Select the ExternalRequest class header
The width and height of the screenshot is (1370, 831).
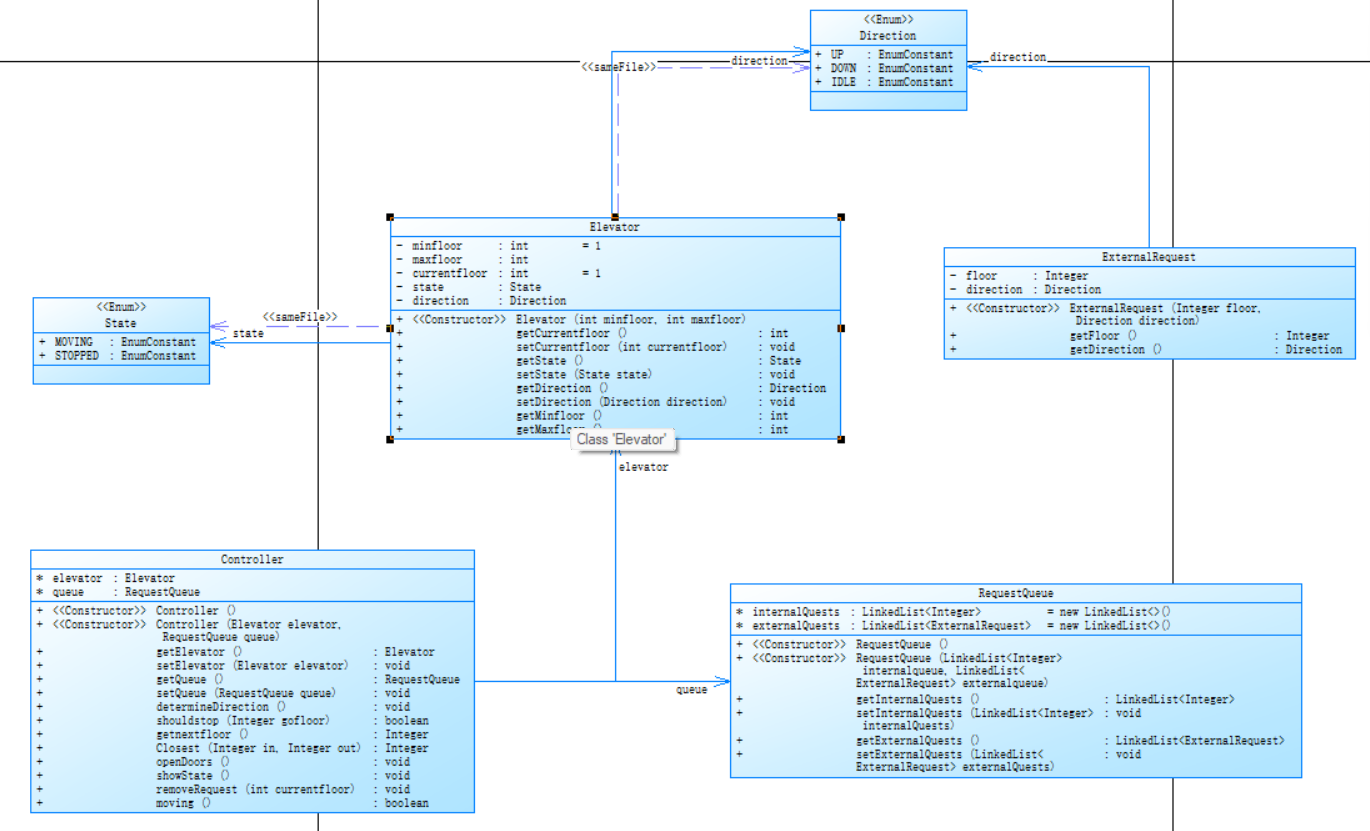click(1148, 257)
